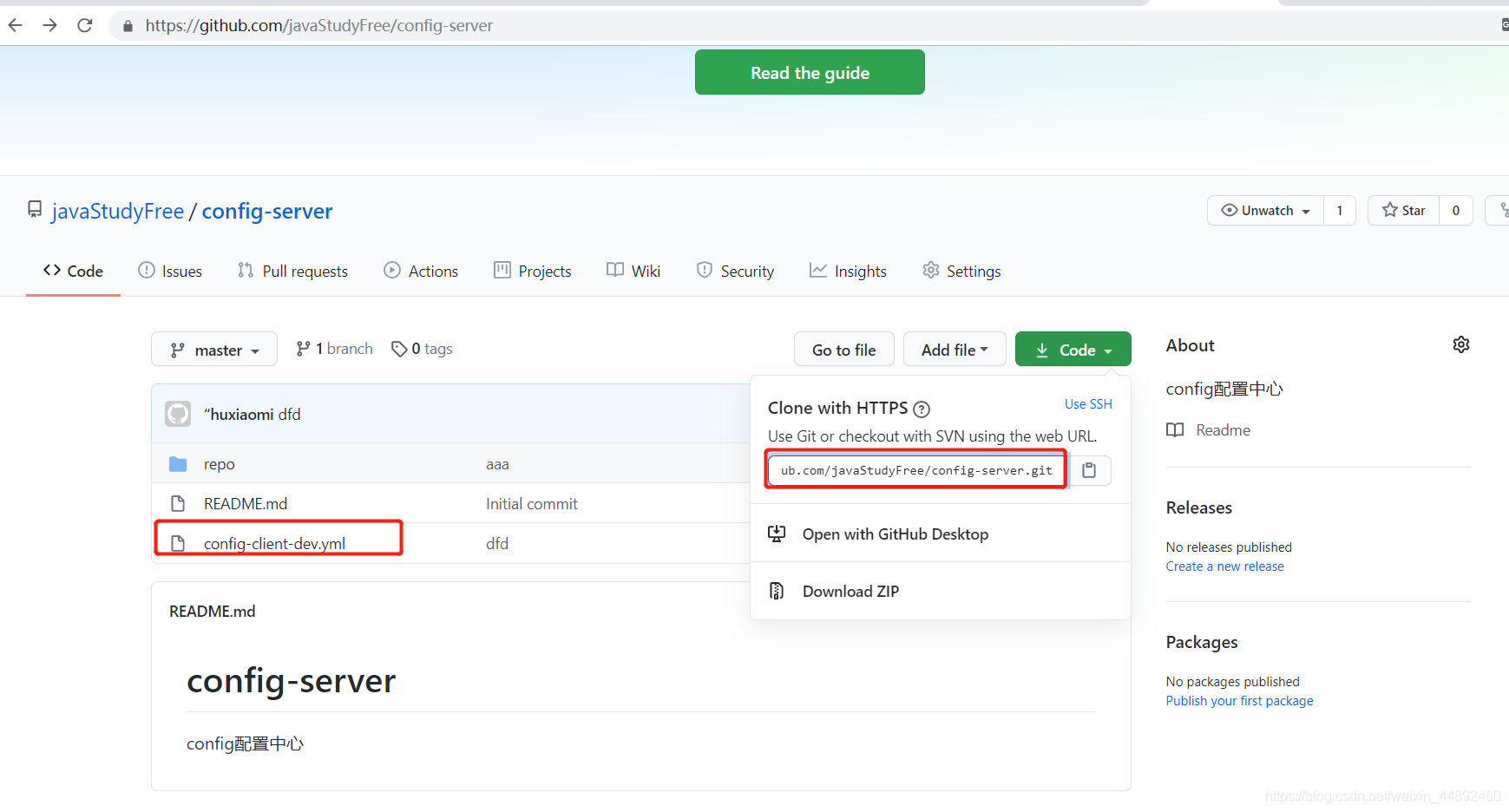The width and height of the screenshot is (1509, 812).
Task: Open the javaStudyFree owner link
Action: (x=117, y=211)
